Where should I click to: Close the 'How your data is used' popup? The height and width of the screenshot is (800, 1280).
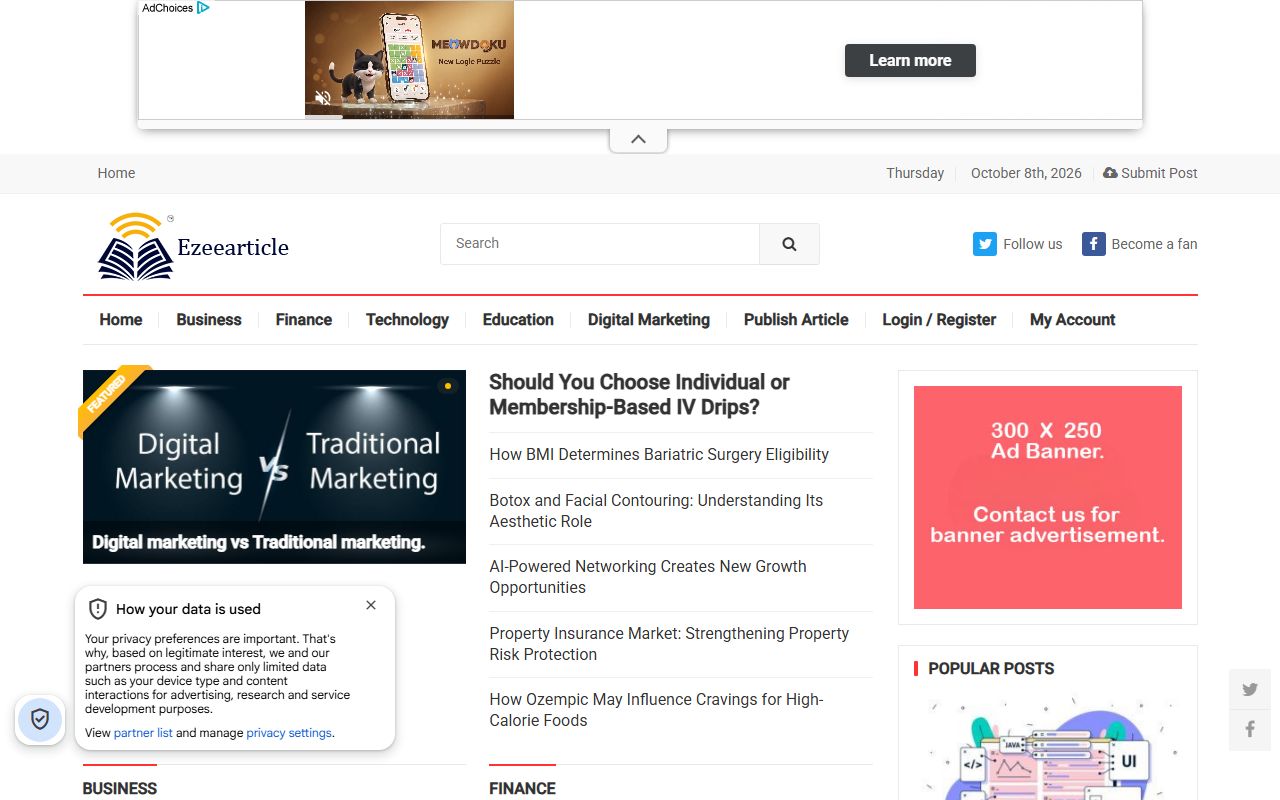point(371,605)
